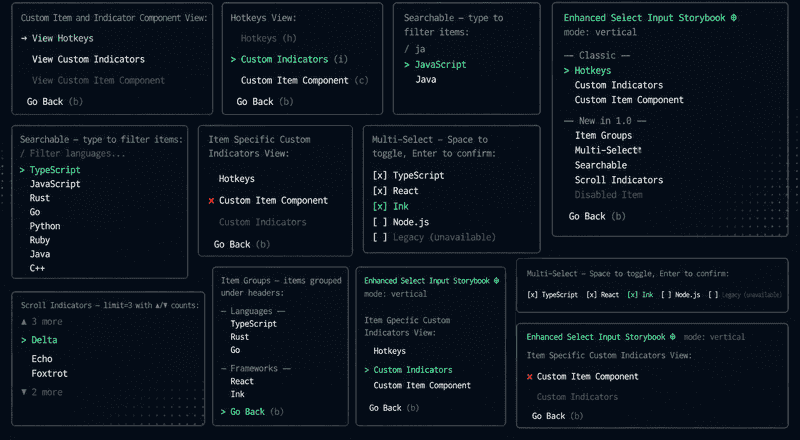Select Custom Item Component under Classic section
Screen dimensions: 800x440
click(x=629, y=100)
